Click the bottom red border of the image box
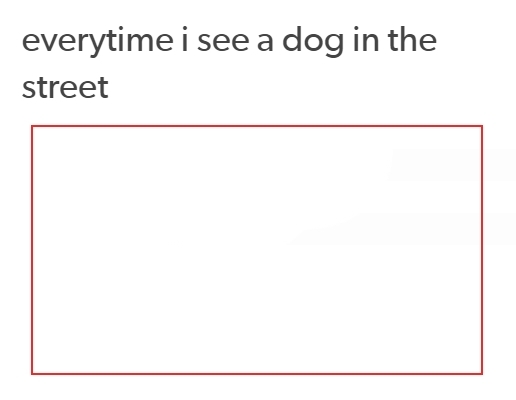This screenshot has height=400, width=516. (x=257, y=374)
